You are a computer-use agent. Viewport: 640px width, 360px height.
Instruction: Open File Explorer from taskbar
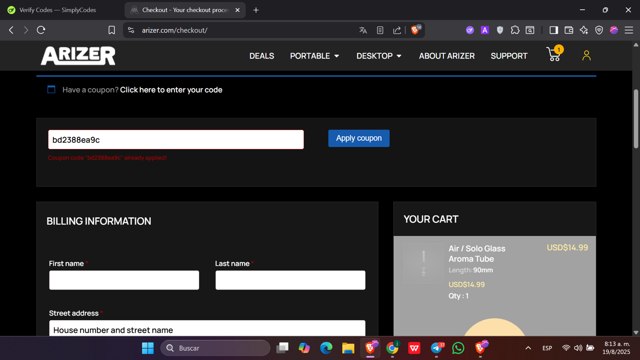(x=348, y=348)
